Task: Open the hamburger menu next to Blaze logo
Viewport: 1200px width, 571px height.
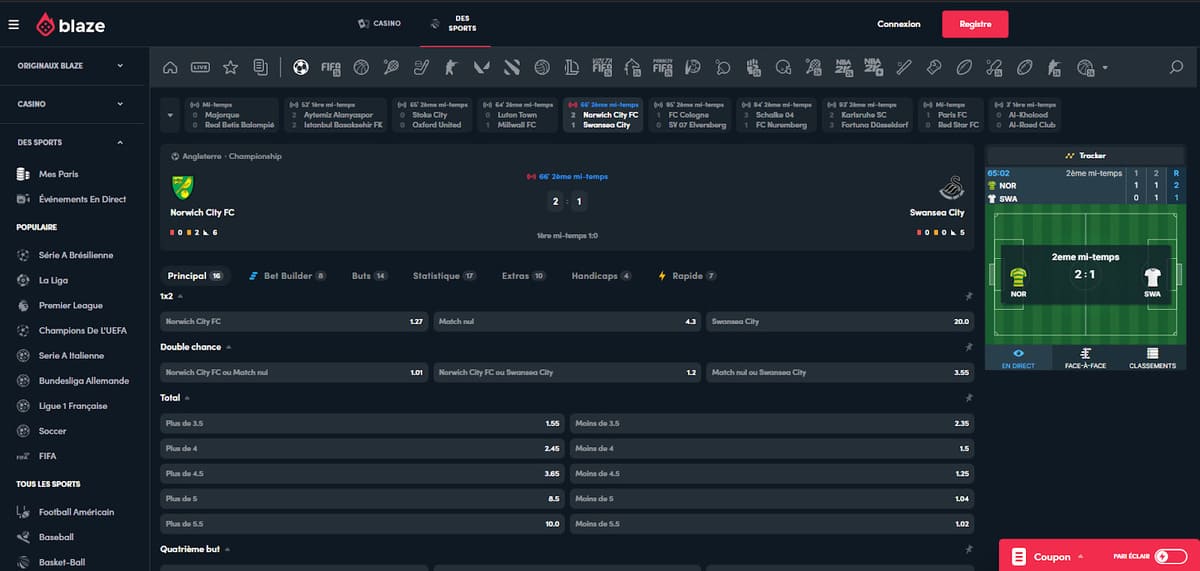Action: tap(13, 25)
